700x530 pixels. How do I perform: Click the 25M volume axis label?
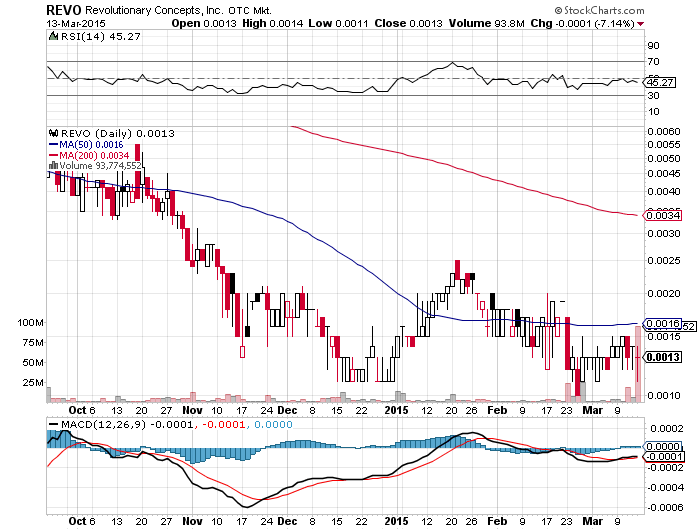point(33,383)
